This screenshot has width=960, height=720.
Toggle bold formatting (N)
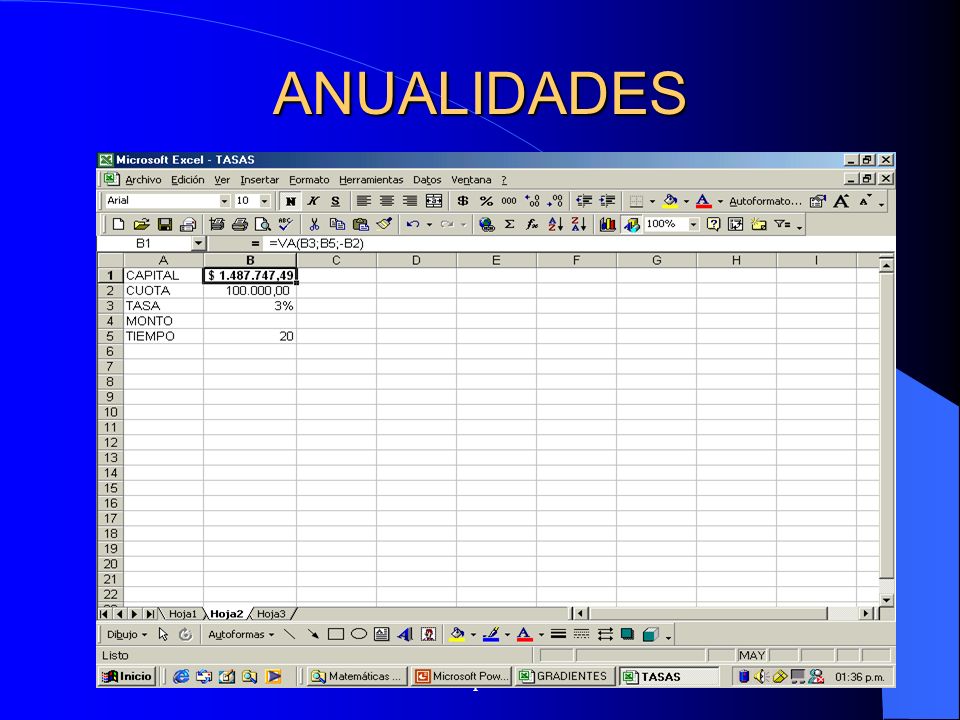[x=291, y=201]
